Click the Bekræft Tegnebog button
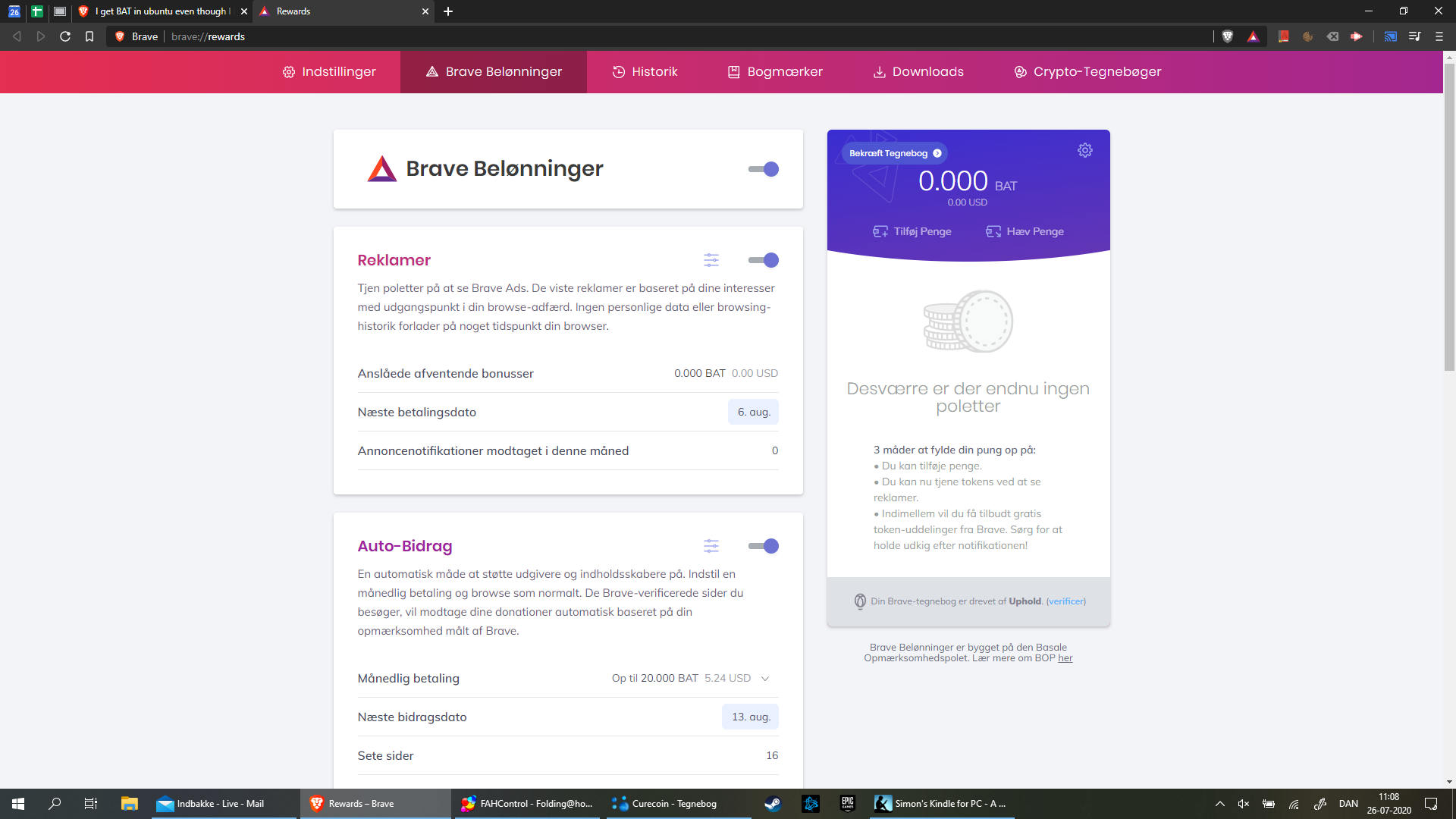This screenshot has height=819, width=1456. [x=894, y=153]
